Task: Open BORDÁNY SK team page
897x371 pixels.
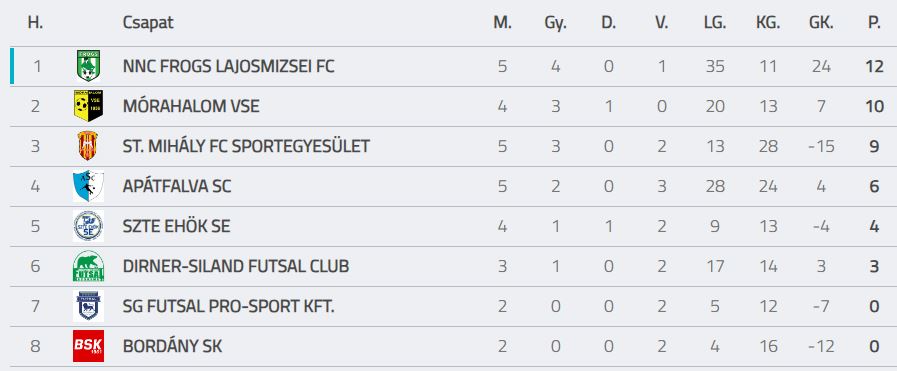Action: click(x=172, y=346)
